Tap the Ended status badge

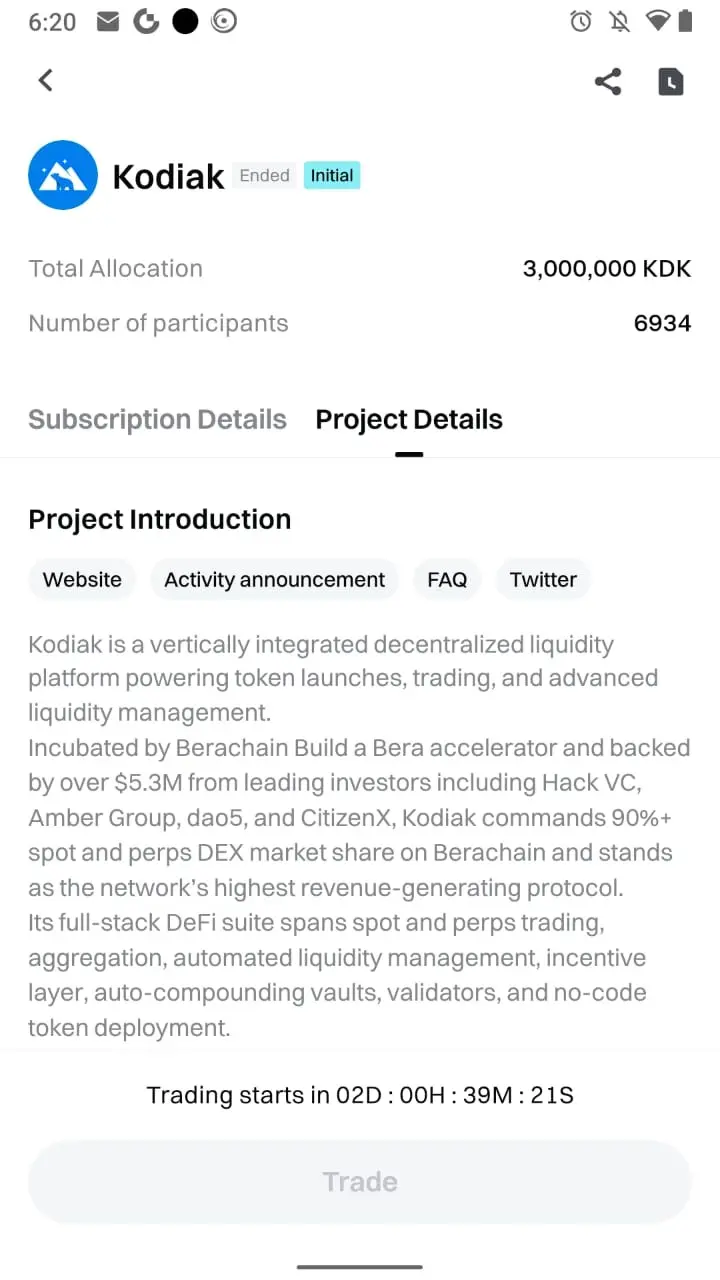pyautogui.click(x=265, y=176)
